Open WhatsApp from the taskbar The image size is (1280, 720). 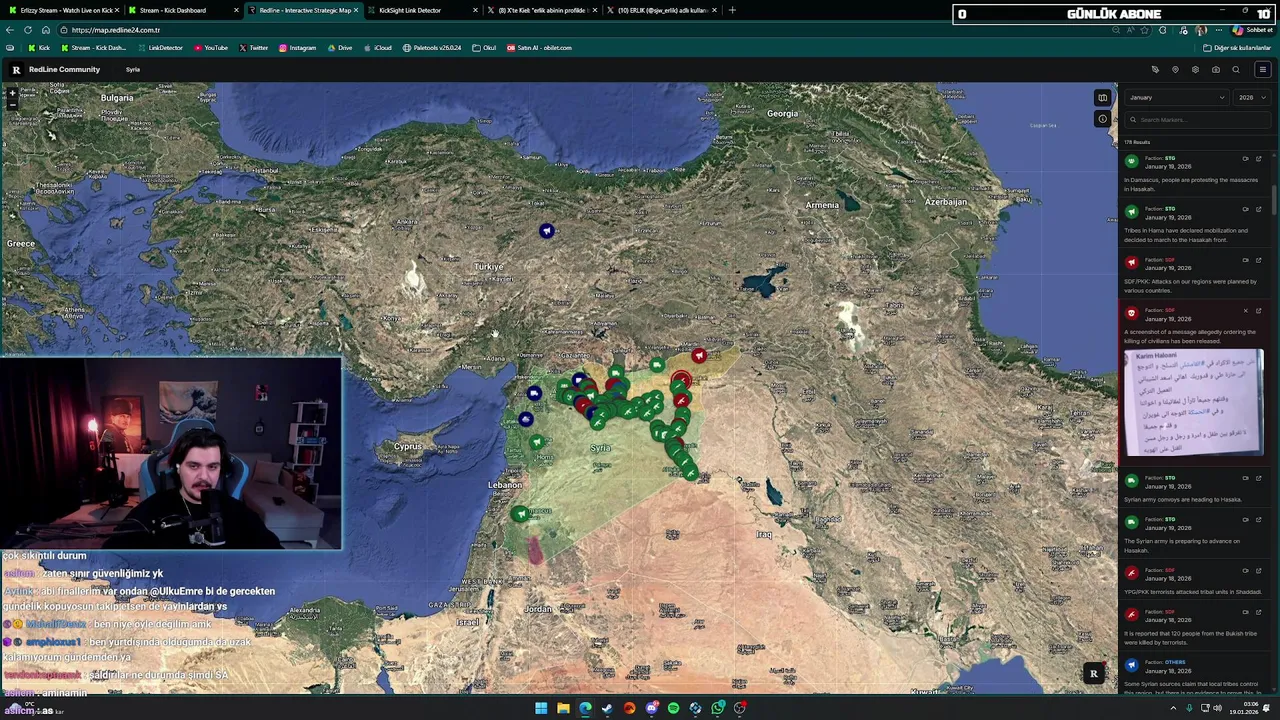pyautogui.click(x=718, y=708)
